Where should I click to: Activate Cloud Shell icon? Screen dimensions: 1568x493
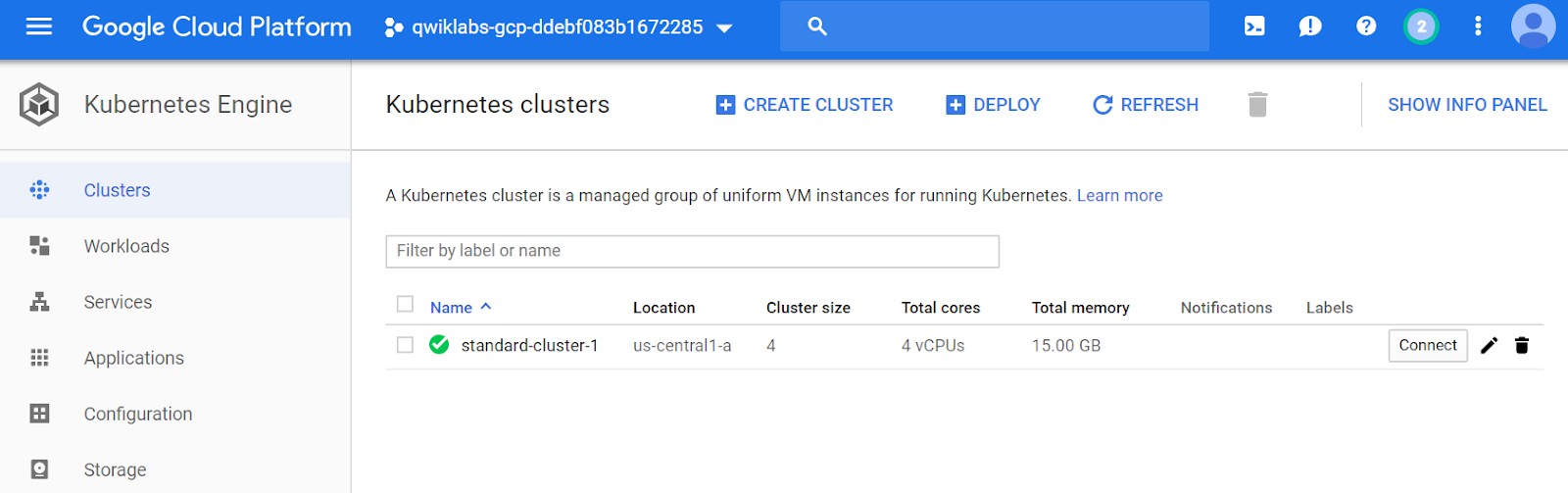1254,26
